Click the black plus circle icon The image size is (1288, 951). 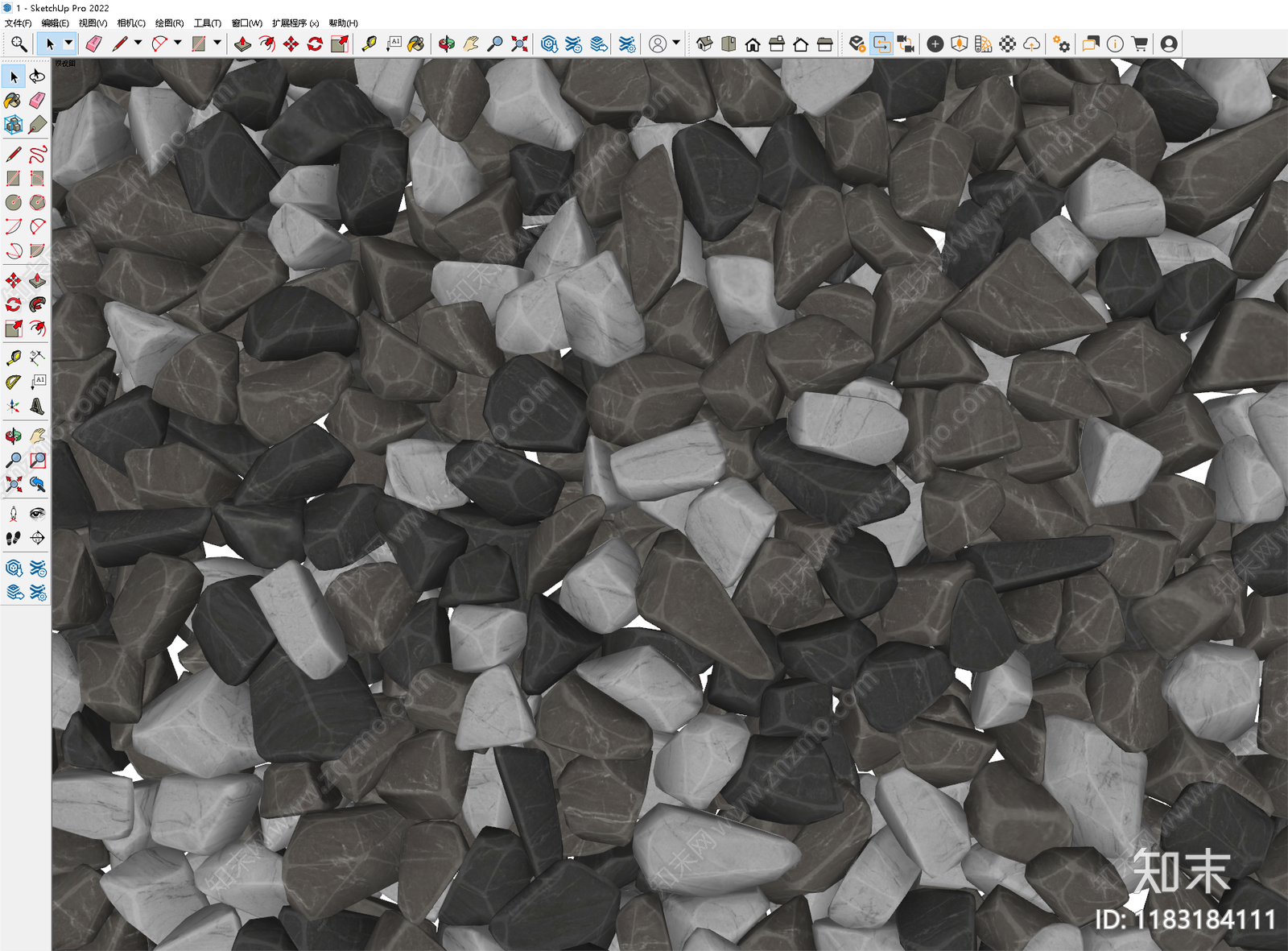[935, 43]
